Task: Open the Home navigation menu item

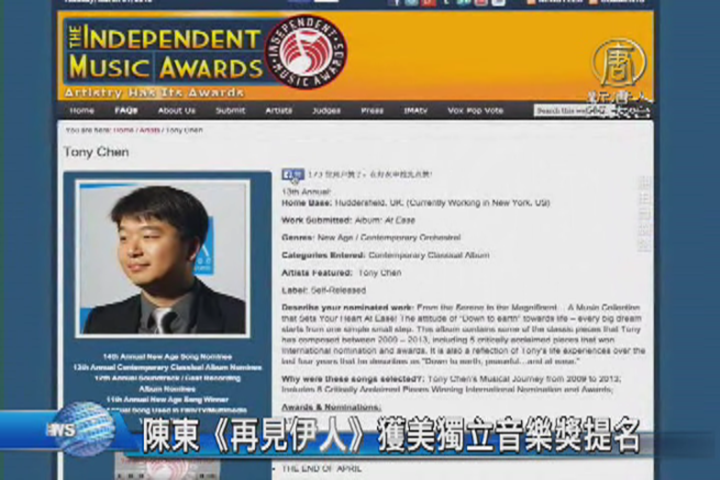Action: 82,110
